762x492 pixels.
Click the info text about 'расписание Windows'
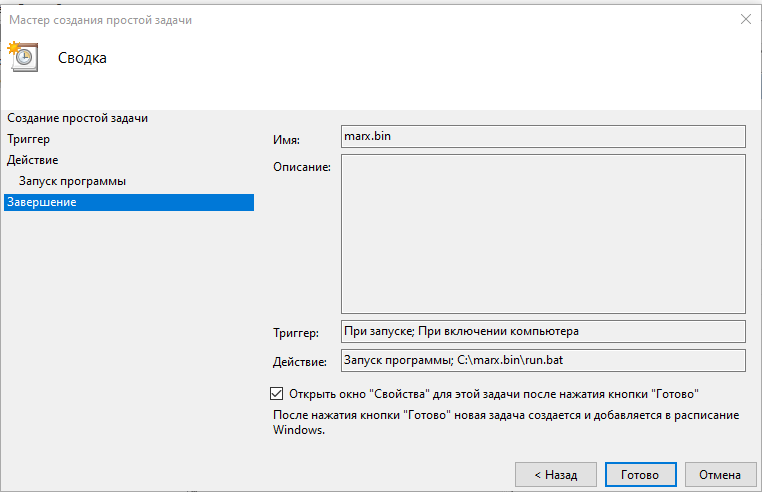[x=506, y=422]
